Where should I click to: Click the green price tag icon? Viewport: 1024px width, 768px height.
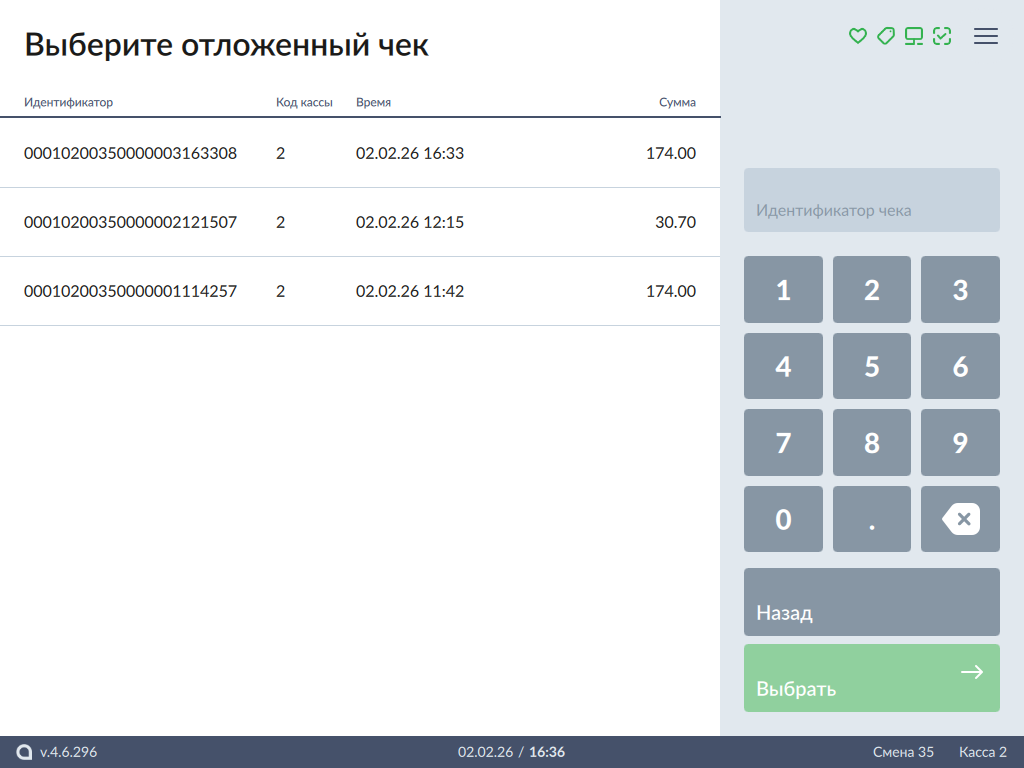pos(885,36)
